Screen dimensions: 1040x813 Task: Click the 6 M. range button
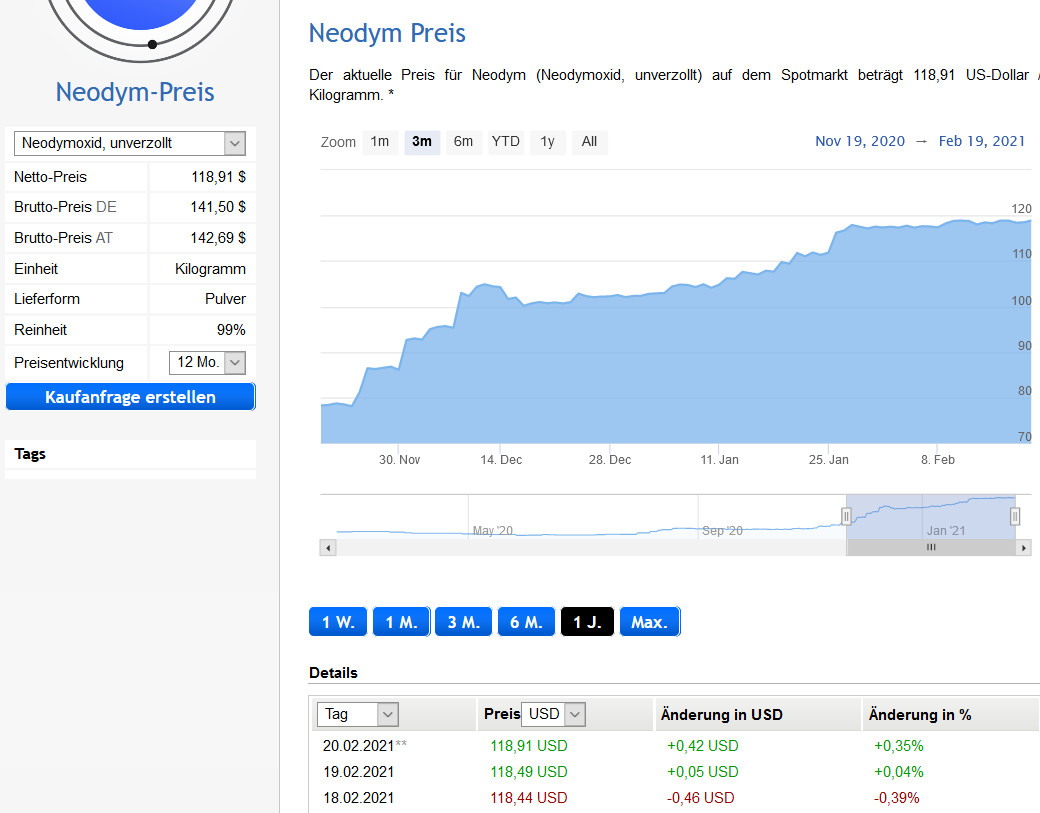[527, 622]
